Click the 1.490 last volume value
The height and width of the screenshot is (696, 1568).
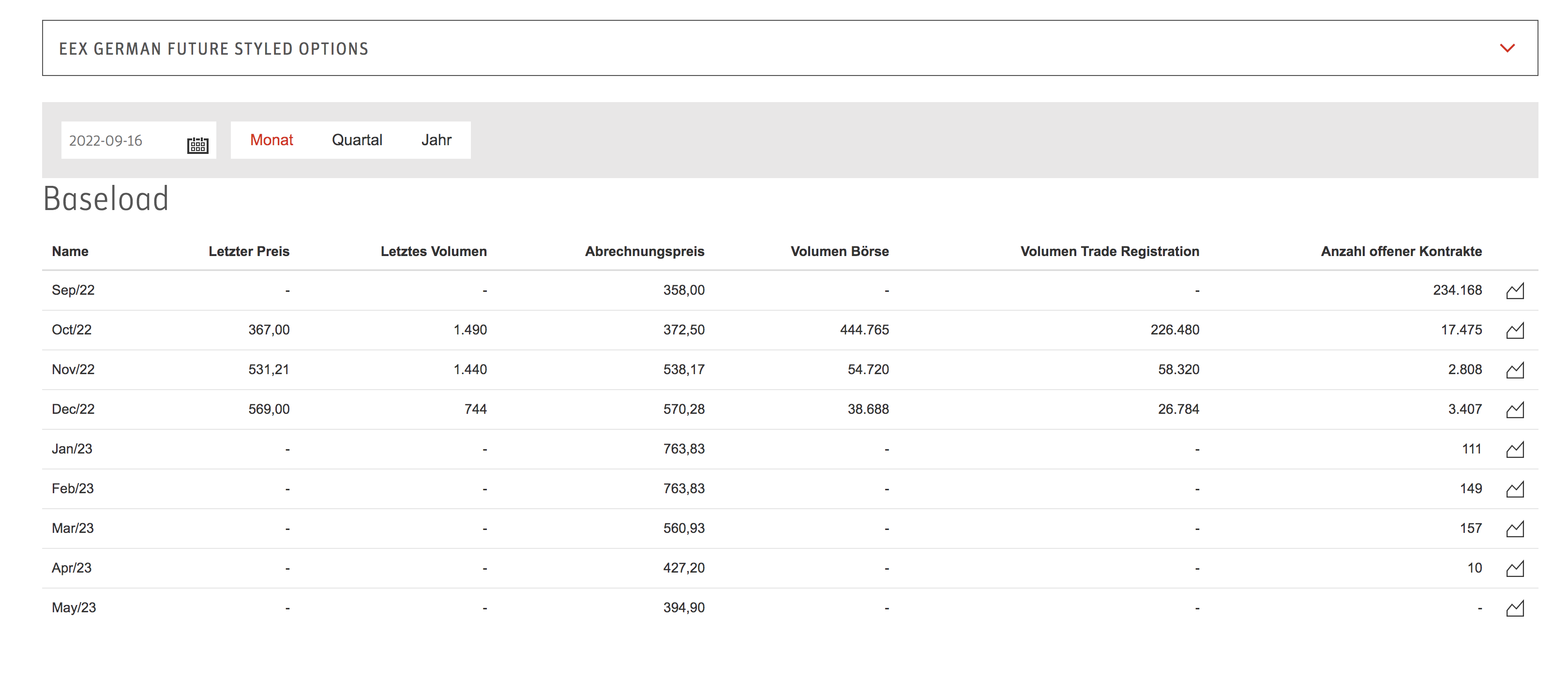click(470, 330)
